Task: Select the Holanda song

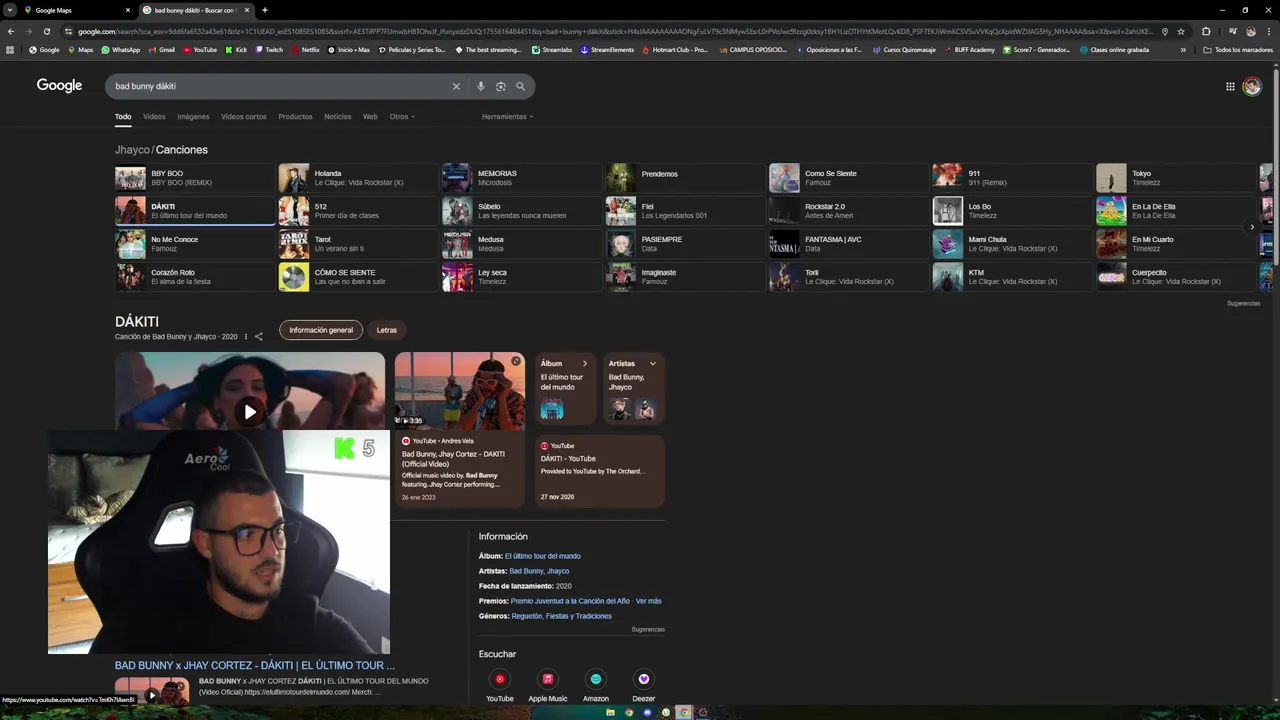Action: click(x=358, y=178)
